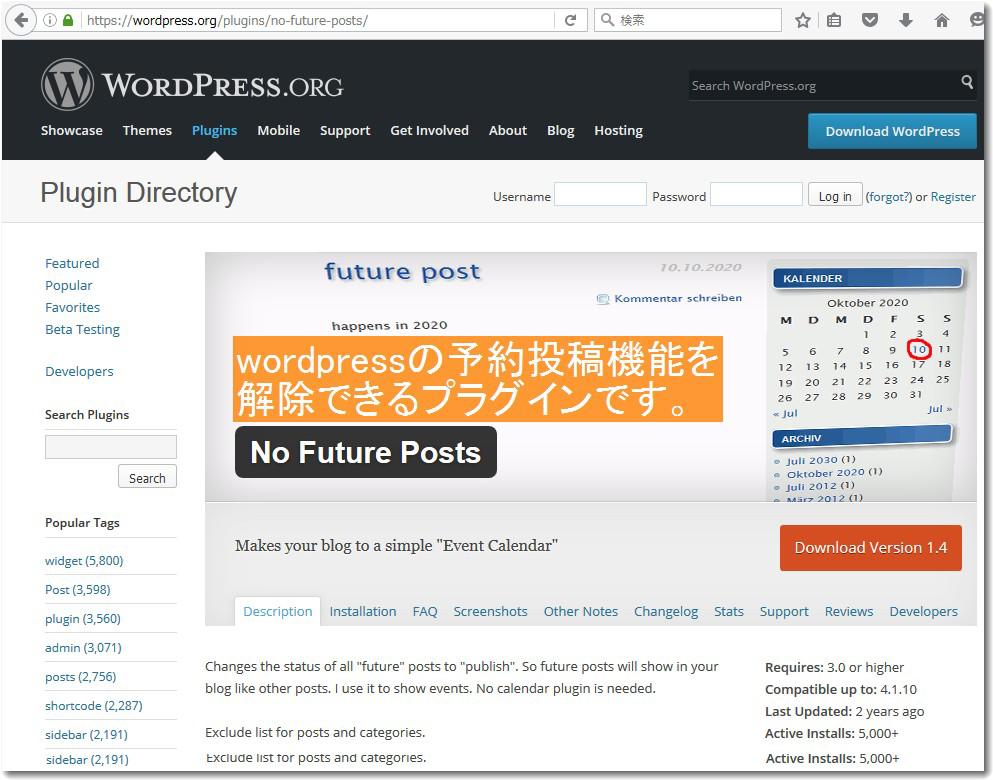Click the Plugin Directory heading

pos(139,193)
